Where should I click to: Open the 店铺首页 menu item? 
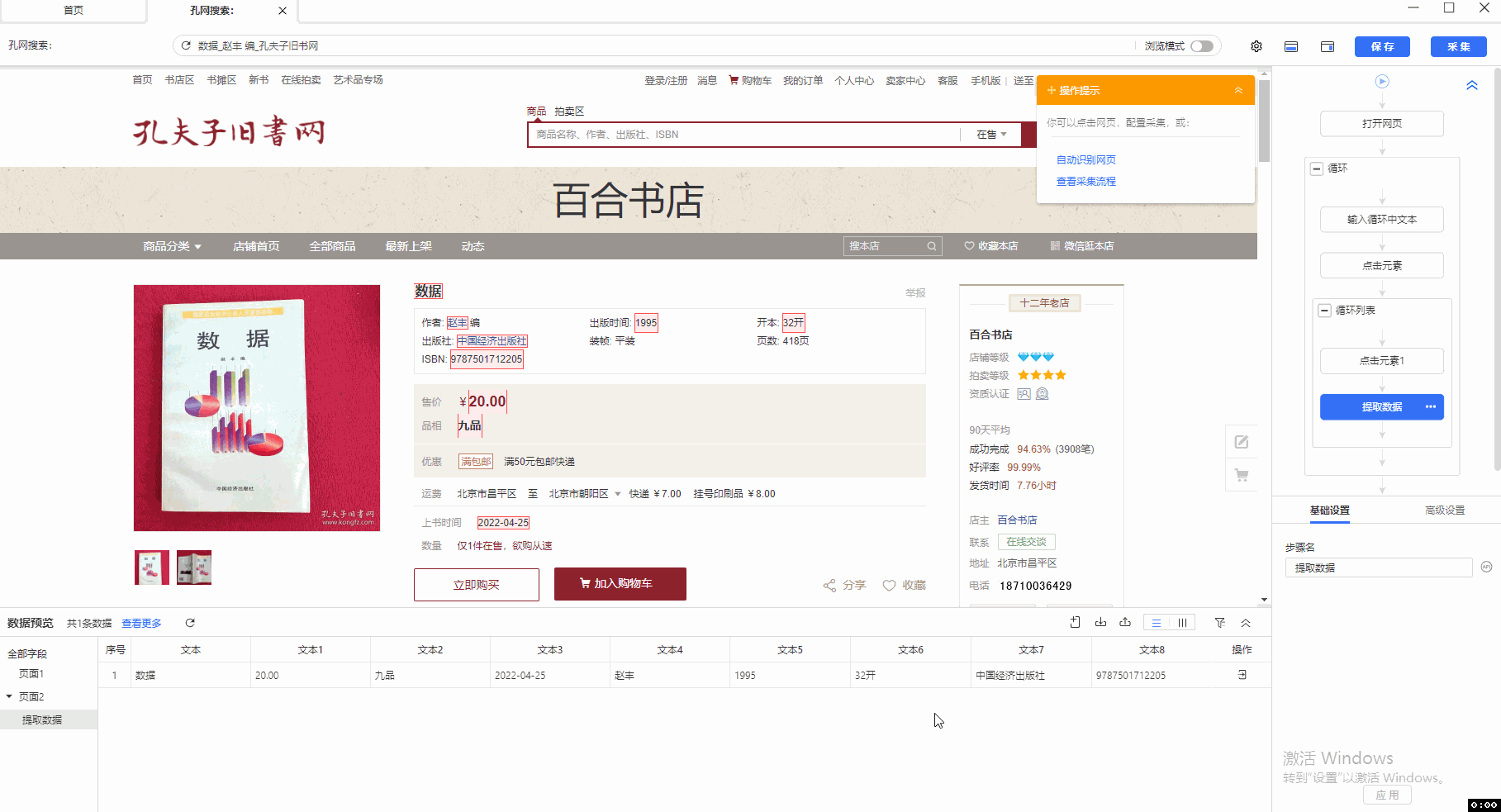pyautogui.click(x=256, y=246)
